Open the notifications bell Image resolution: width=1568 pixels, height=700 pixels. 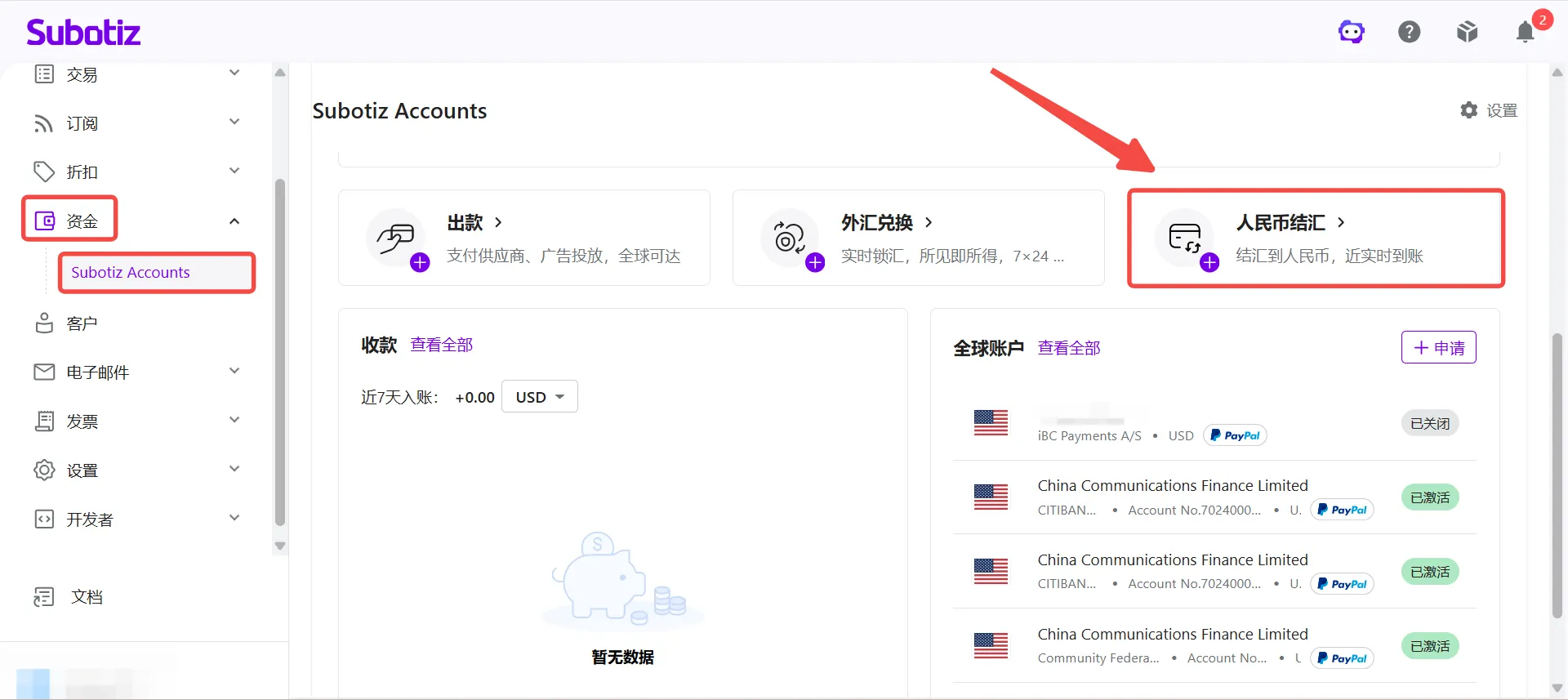click(1526, 33)
